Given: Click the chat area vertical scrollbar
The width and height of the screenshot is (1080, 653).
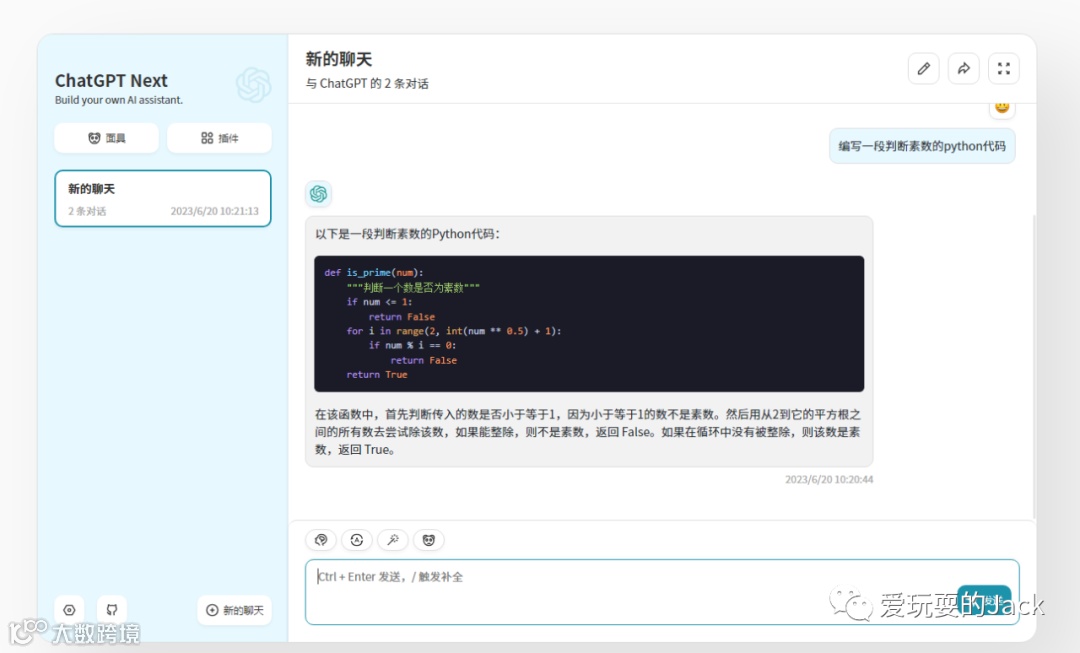Looking at the screenshot, I should (x=1034, y=365).
